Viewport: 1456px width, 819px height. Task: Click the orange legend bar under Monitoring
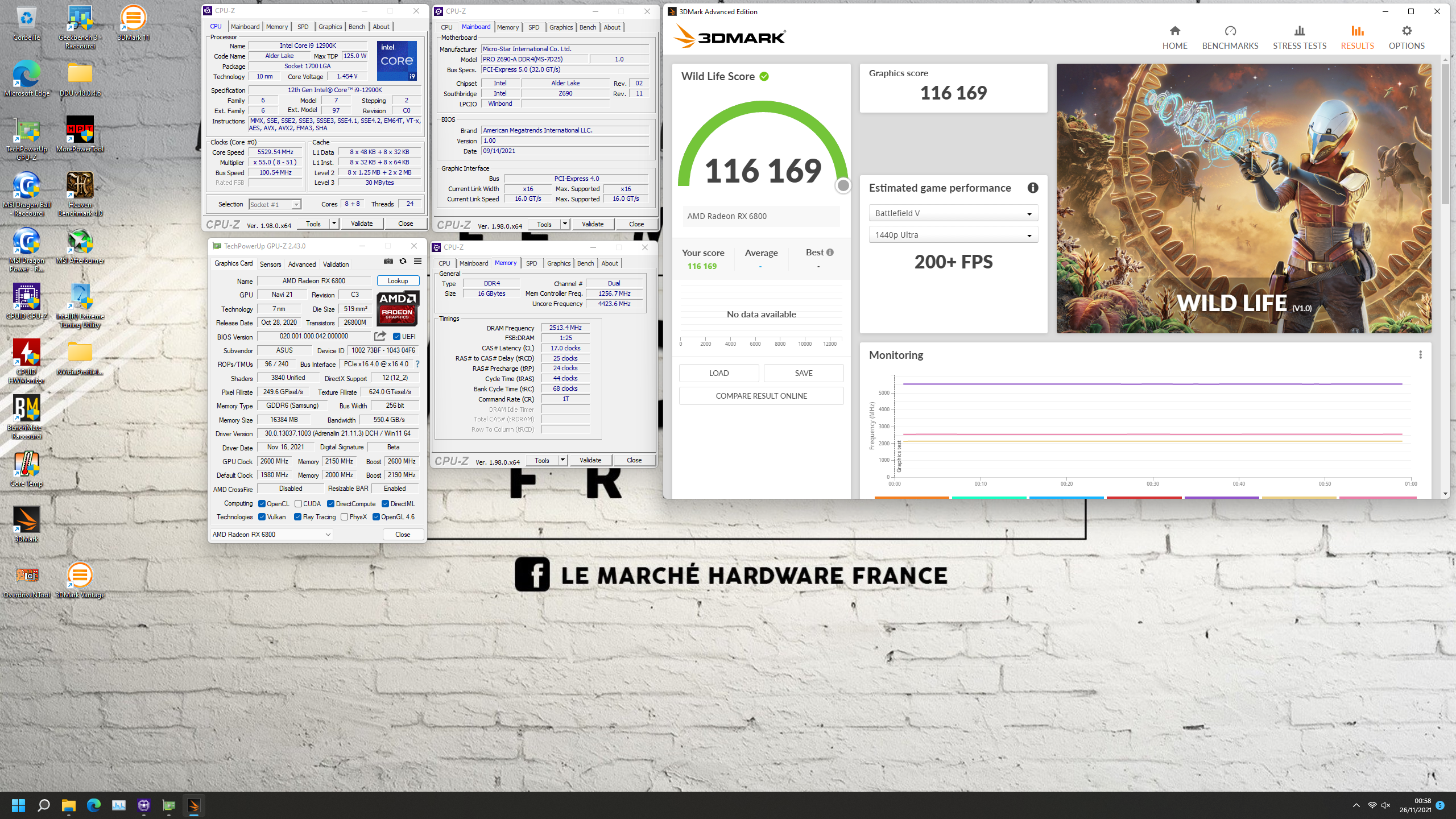pyautogui.click(x=912, y=498)
